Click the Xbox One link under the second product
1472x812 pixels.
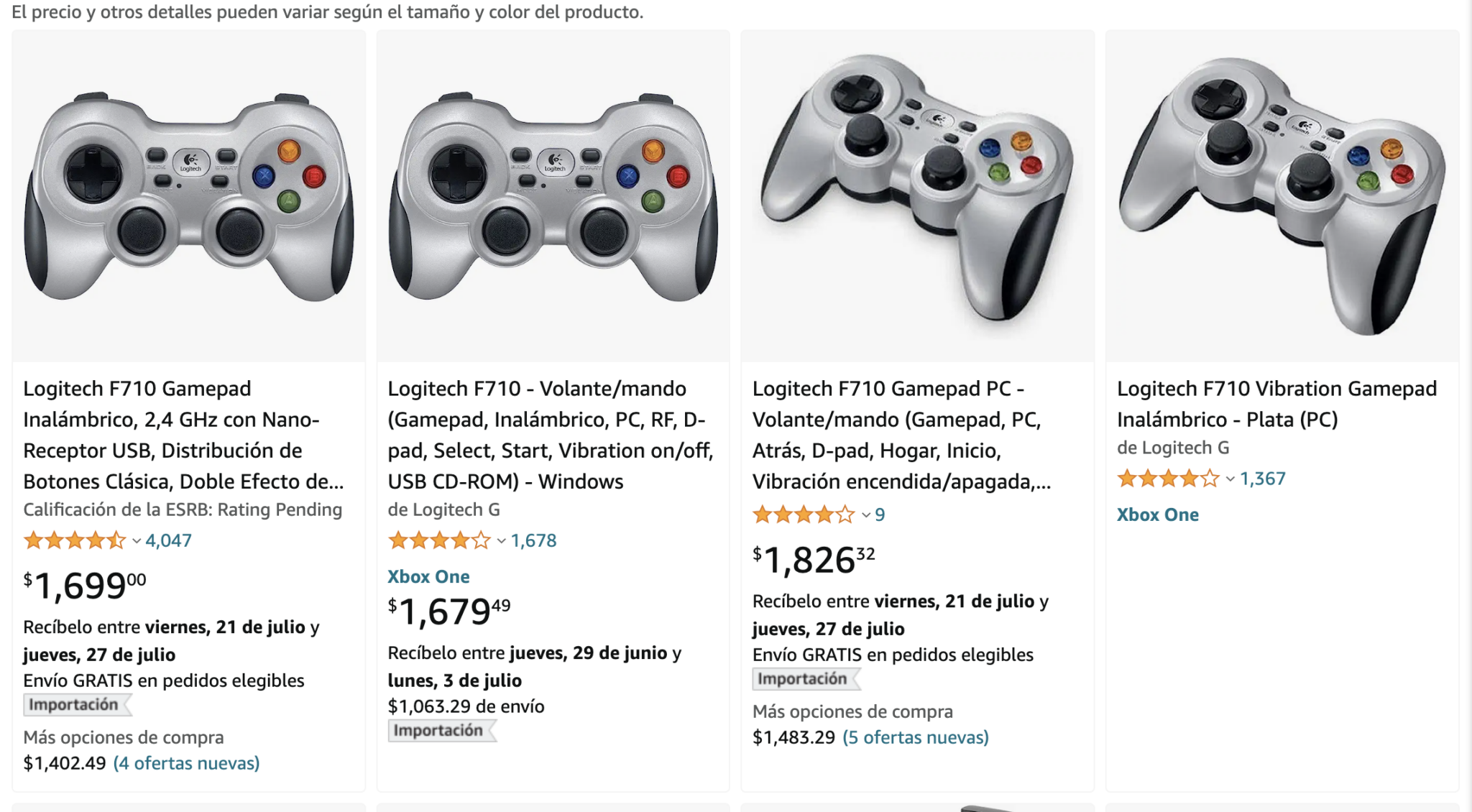click(428, 576)
